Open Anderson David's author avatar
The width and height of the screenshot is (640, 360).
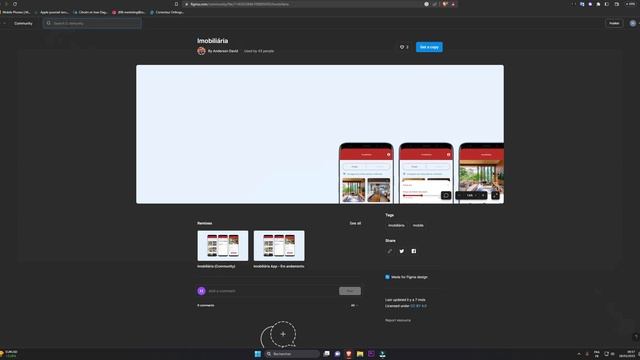tap(201, 51)
